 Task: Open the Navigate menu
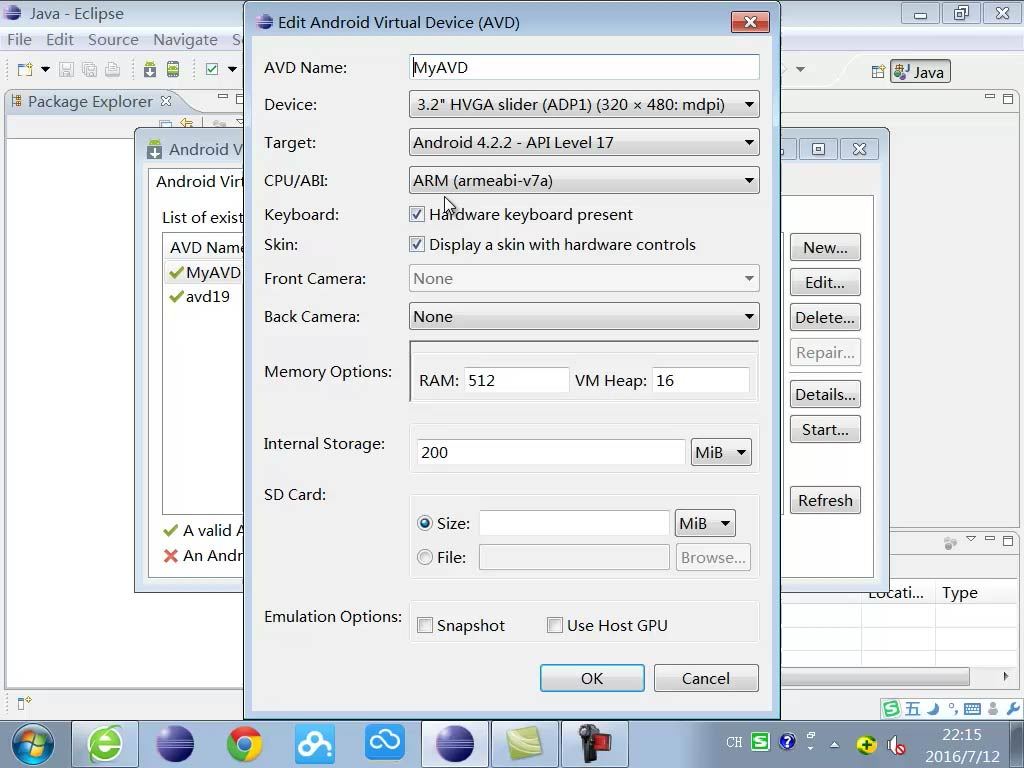coord(185,40)
